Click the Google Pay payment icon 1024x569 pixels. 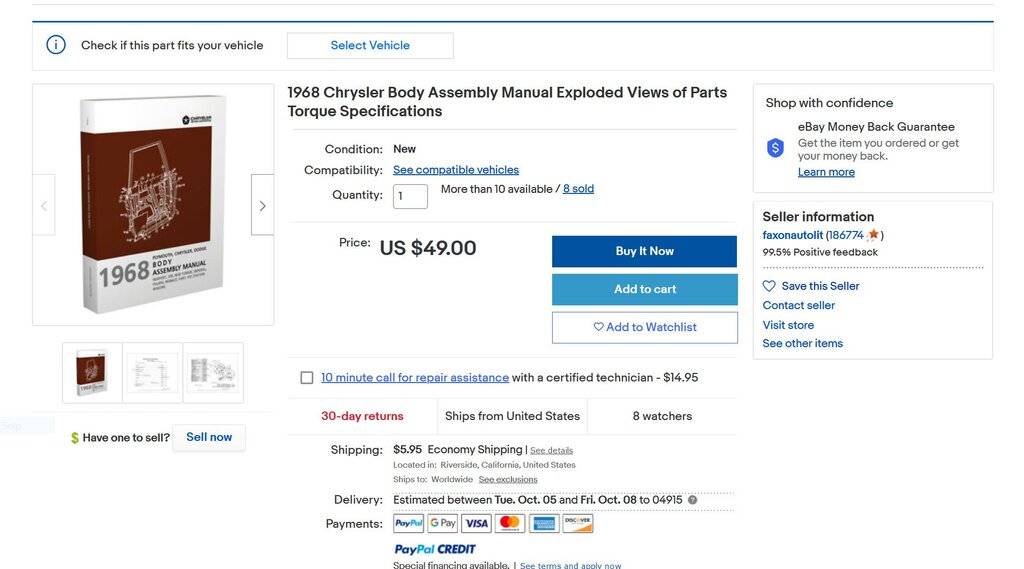(x=442, y=523)
